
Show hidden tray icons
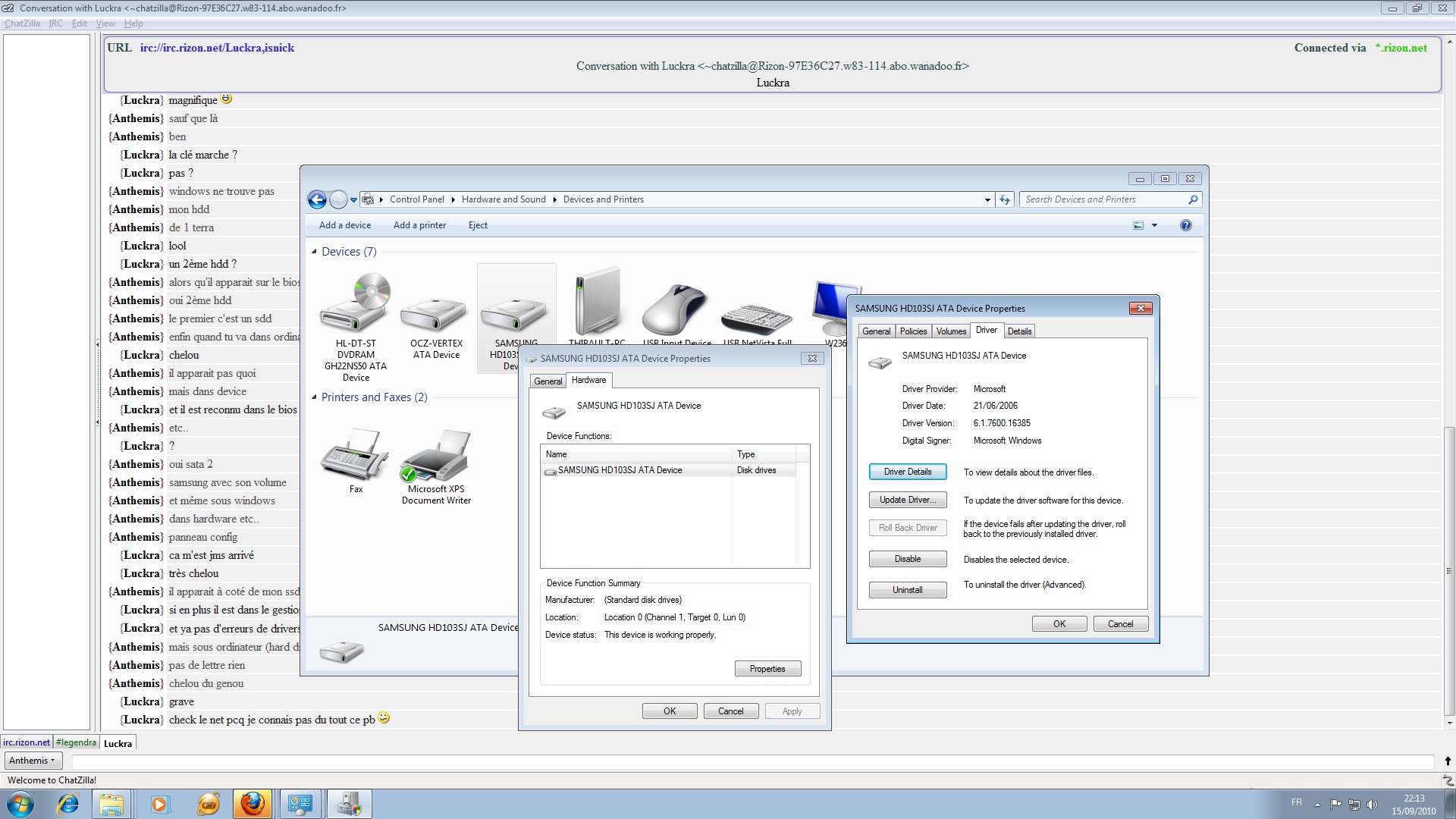[x=1317, y=805]
